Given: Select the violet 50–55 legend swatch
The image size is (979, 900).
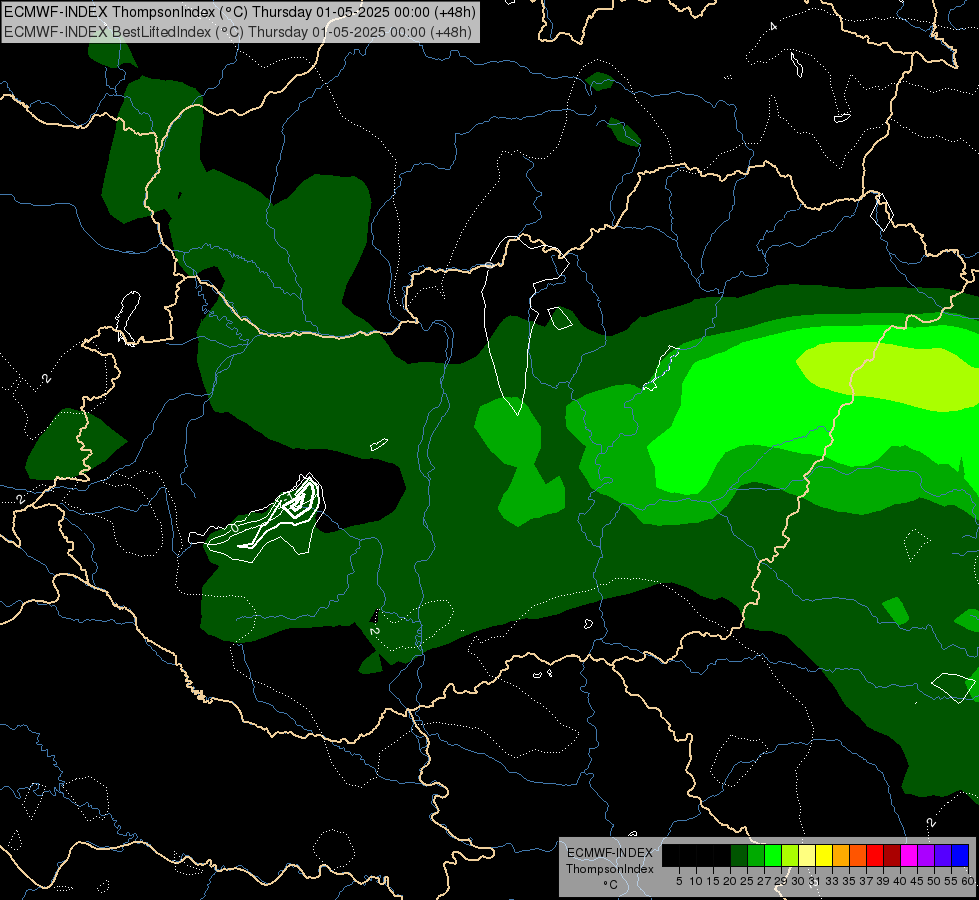Looking at the screenshot, I should [943, 855].
